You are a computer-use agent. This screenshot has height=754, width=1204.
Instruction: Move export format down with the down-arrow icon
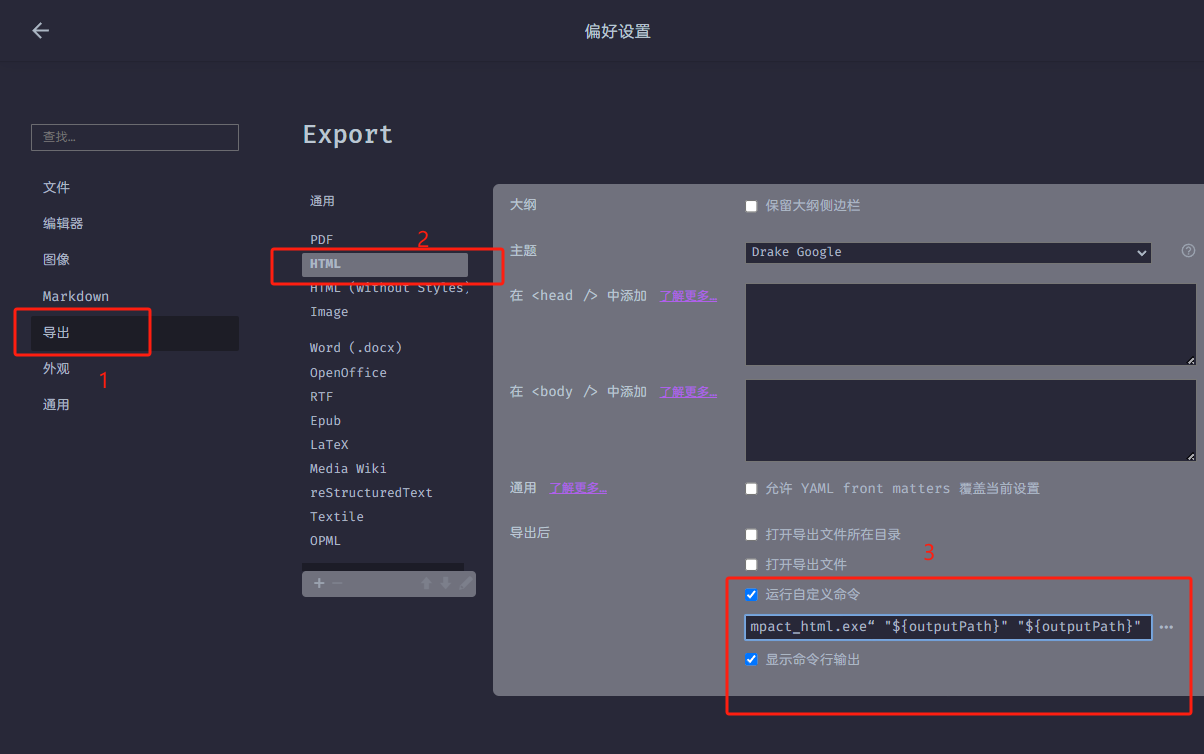click(445, 583)
